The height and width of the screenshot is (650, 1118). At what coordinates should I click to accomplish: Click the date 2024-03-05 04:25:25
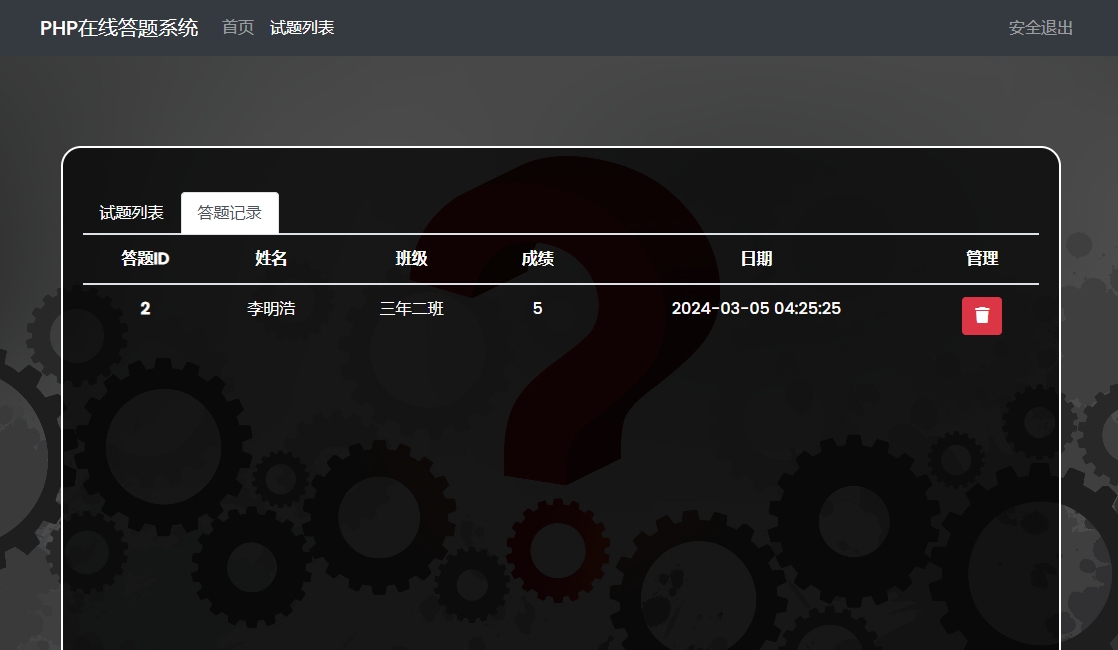(756, 309)
